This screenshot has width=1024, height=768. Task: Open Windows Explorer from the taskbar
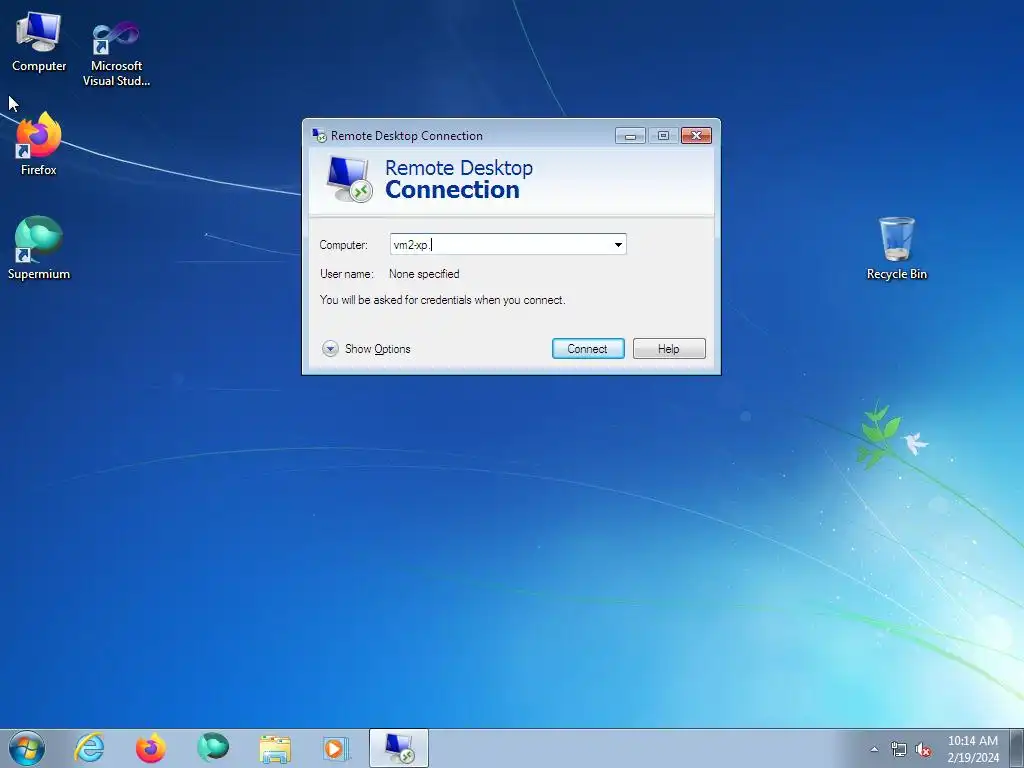275,748
